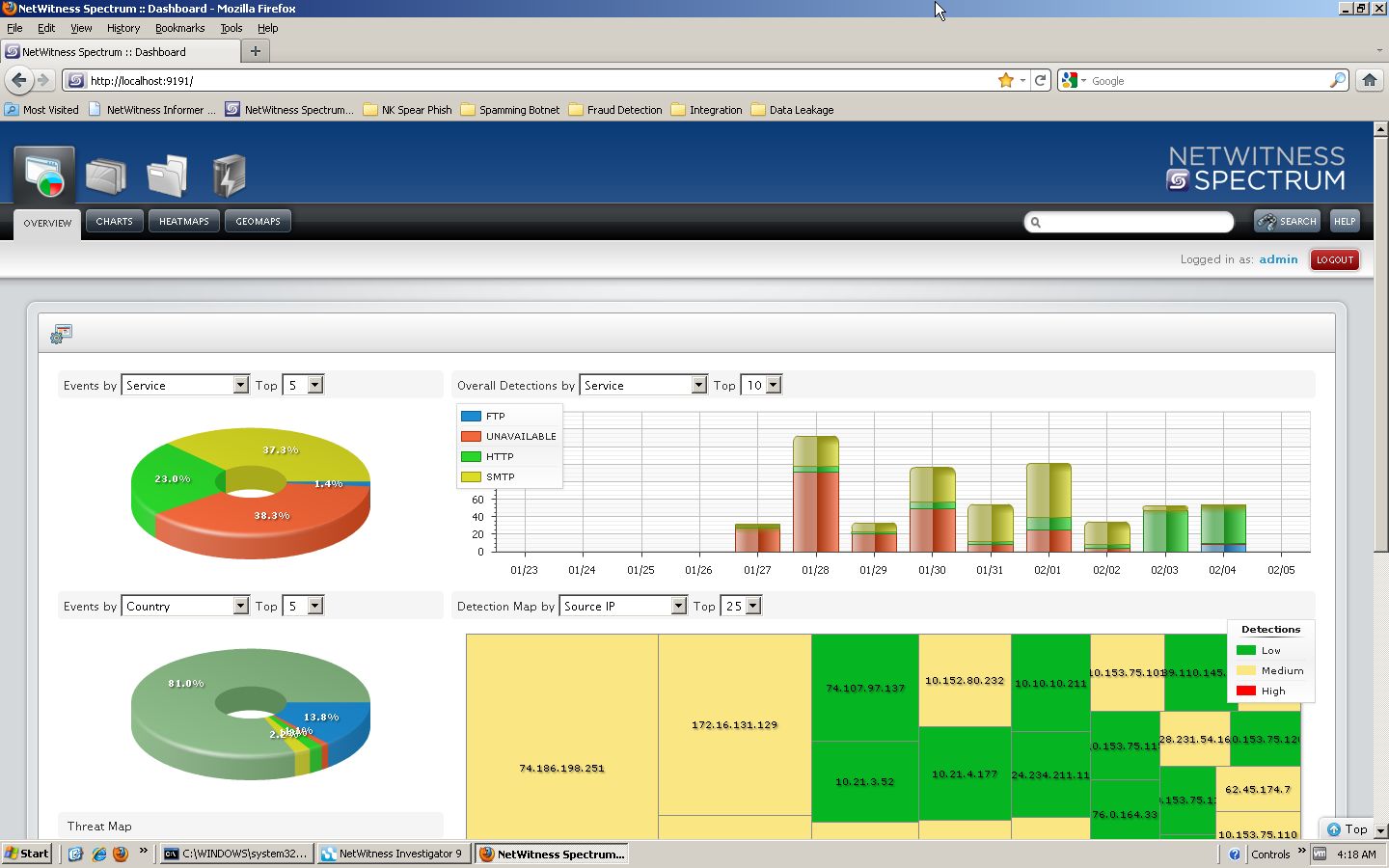
Task: Open NetWitness Informer bookmark
Action: 152,110
